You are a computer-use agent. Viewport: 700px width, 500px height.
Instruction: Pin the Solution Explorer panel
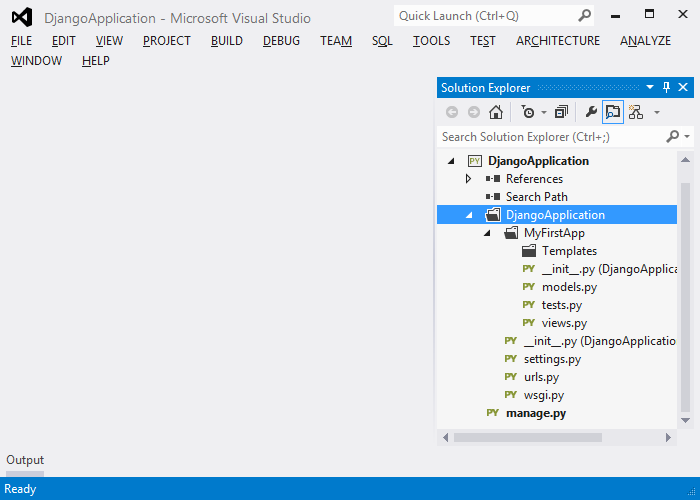666,87
